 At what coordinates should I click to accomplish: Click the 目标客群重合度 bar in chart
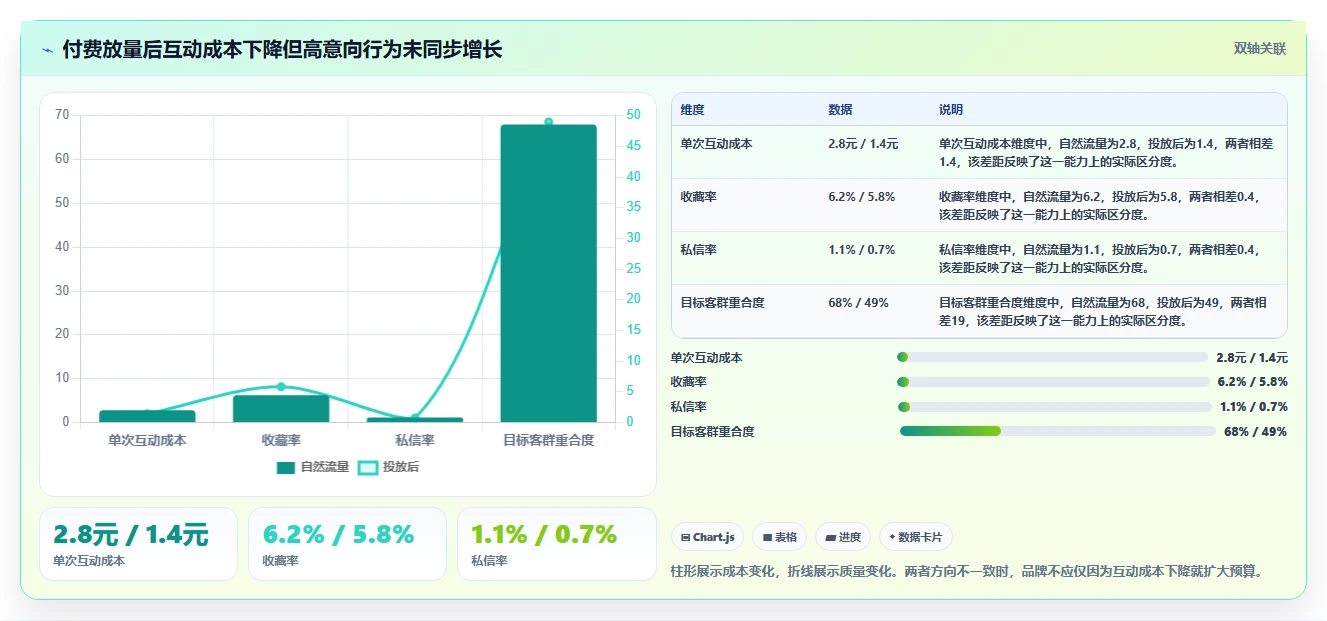pyautogui.click(x=548, y=273)
